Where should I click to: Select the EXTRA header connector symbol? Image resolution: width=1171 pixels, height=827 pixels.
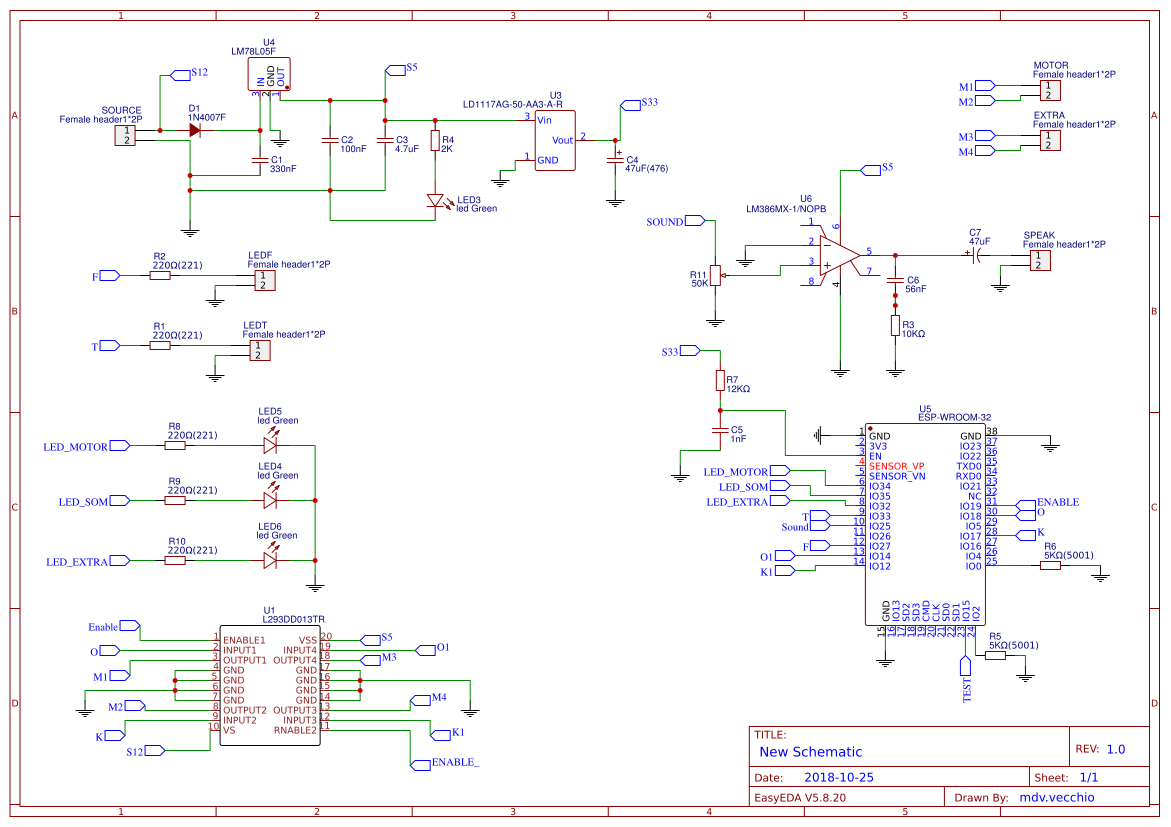(x=1050, y=140)
